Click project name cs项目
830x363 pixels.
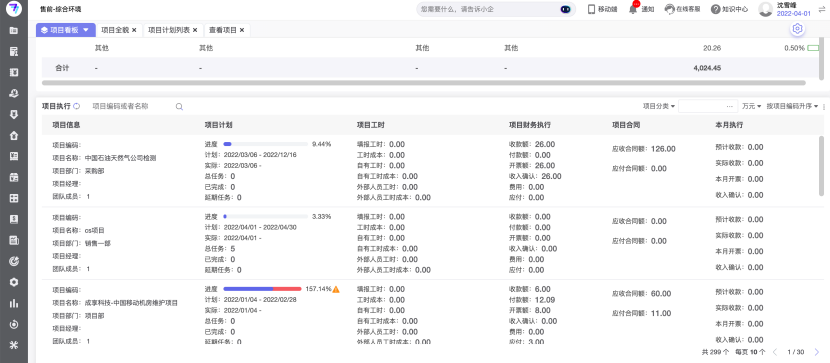click(95, 230)
